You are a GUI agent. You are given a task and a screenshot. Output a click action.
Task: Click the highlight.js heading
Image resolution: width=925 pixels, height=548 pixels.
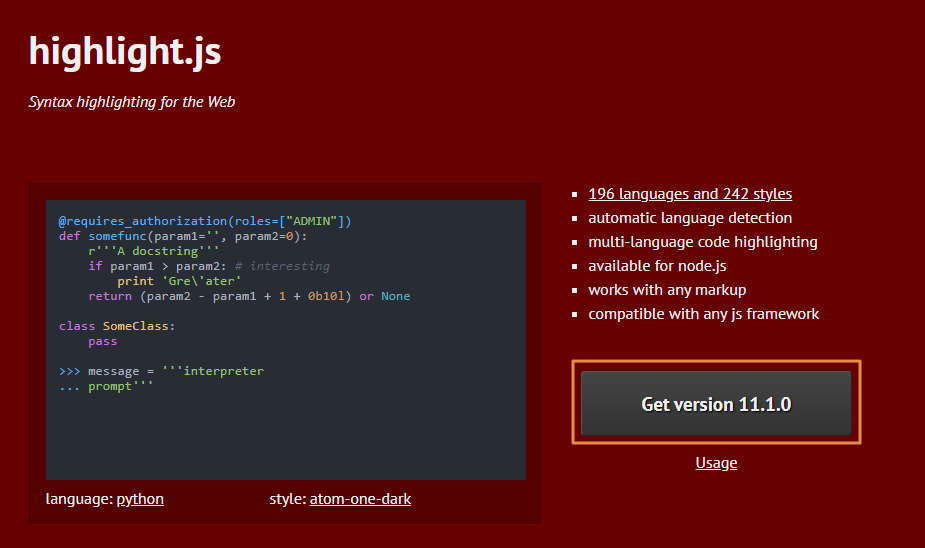coord(124,52)
